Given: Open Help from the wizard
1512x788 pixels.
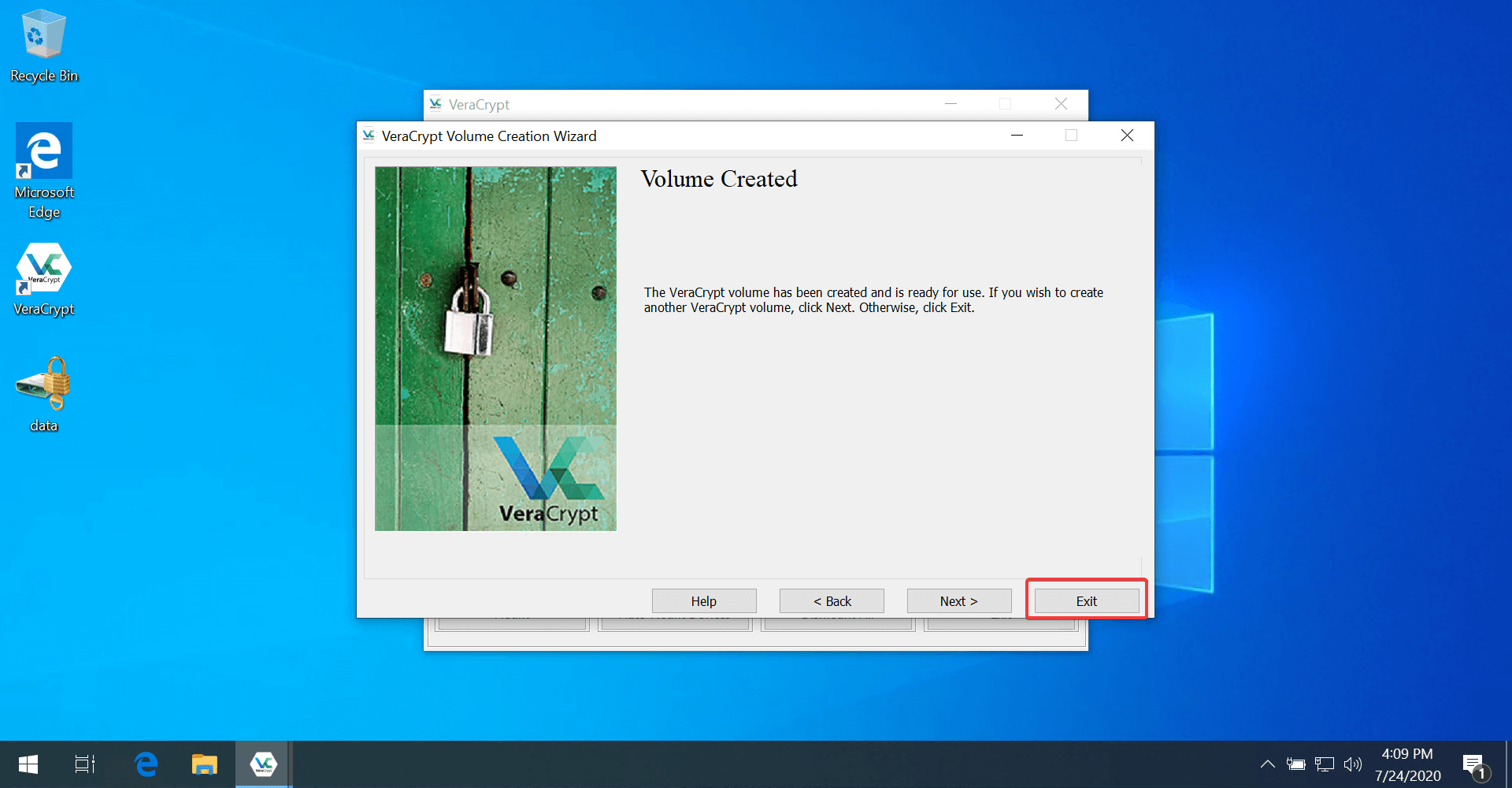Looking at the screenshot, I should (x=703, y=600).
